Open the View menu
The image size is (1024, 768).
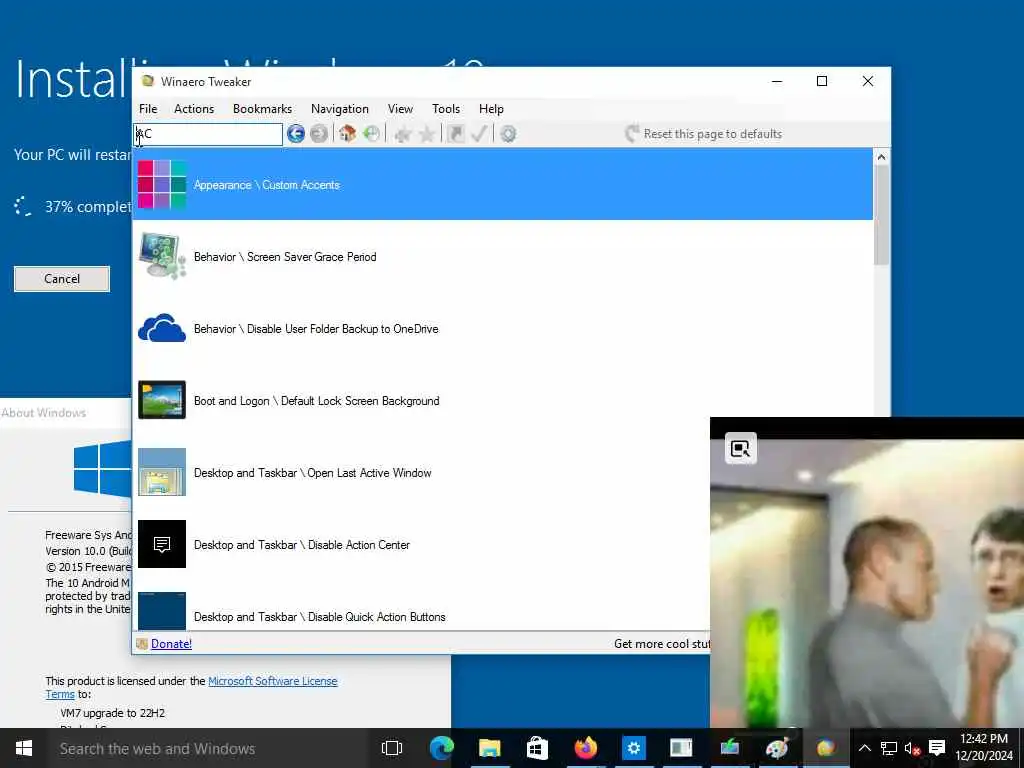tap(400, 109)
